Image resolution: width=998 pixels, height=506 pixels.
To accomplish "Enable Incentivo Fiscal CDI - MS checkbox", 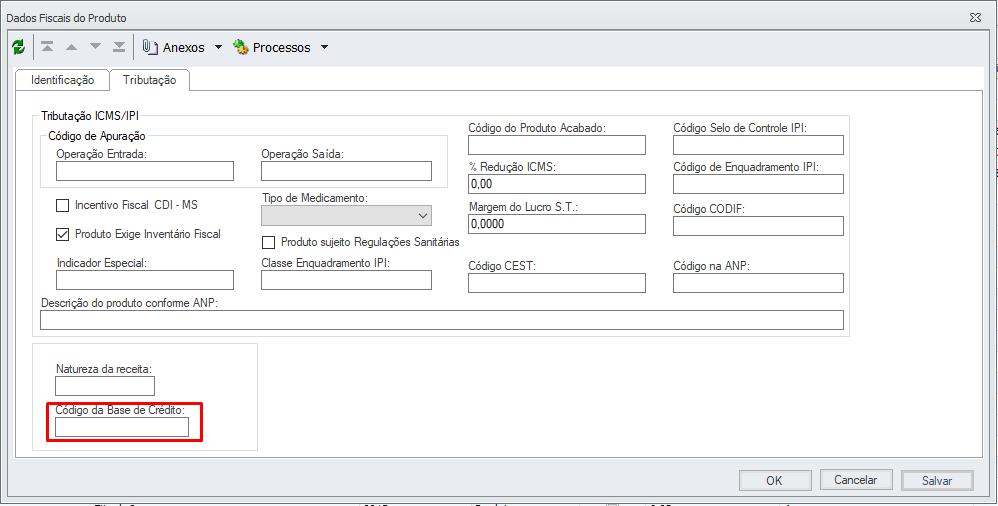I will tap(62, 206).
